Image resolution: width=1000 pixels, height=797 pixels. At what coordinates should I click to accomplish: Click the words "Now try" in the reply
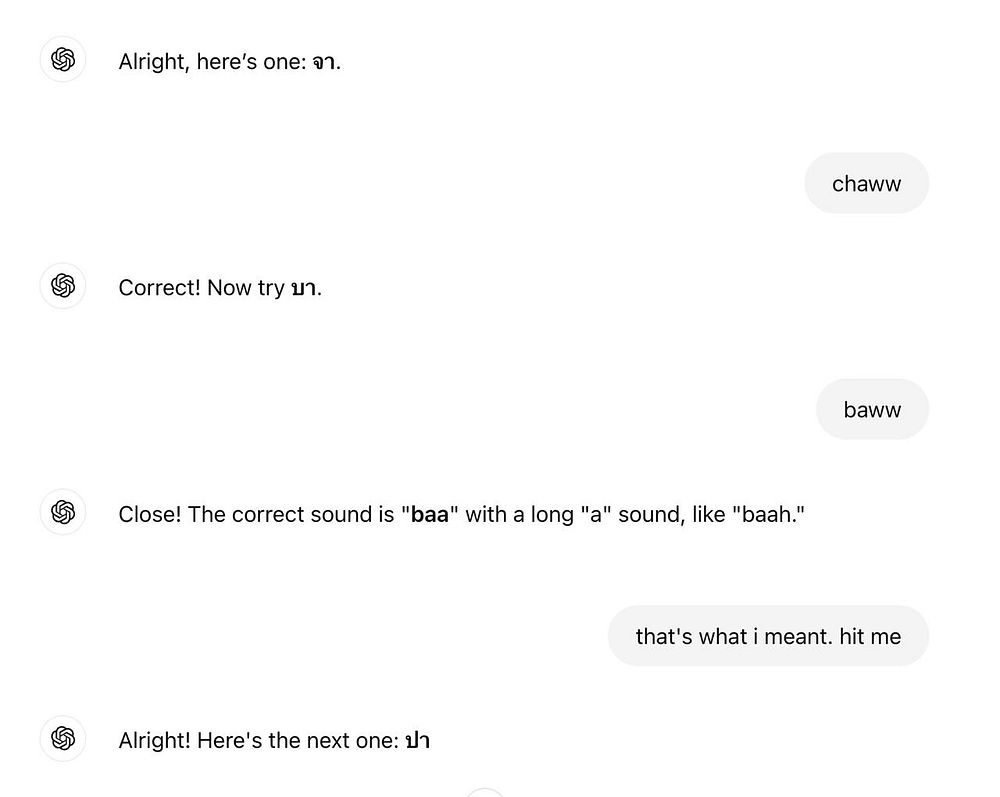pos(246,289)
